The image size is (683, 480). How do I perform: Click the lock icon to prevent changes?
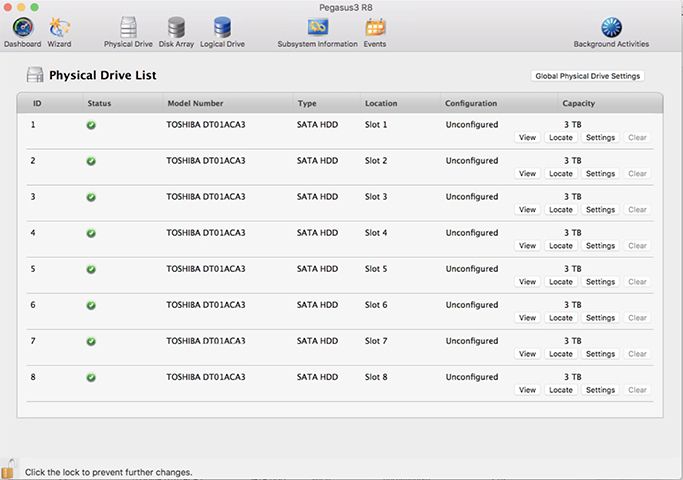9,469
